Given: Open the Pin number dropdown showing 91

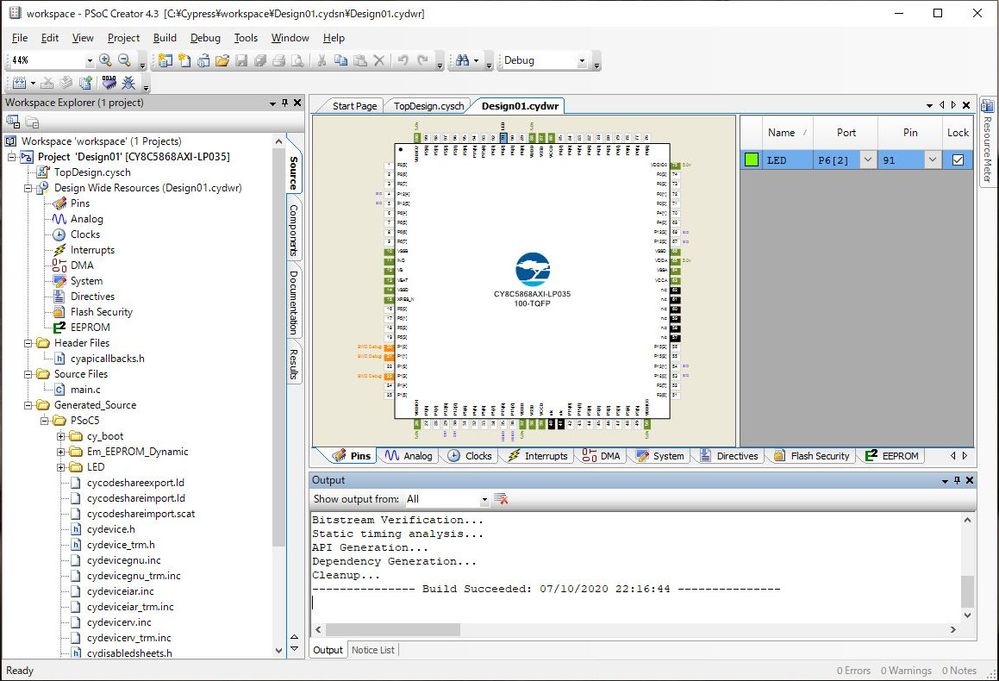Looking at the screenshot, I should [931, 159].
